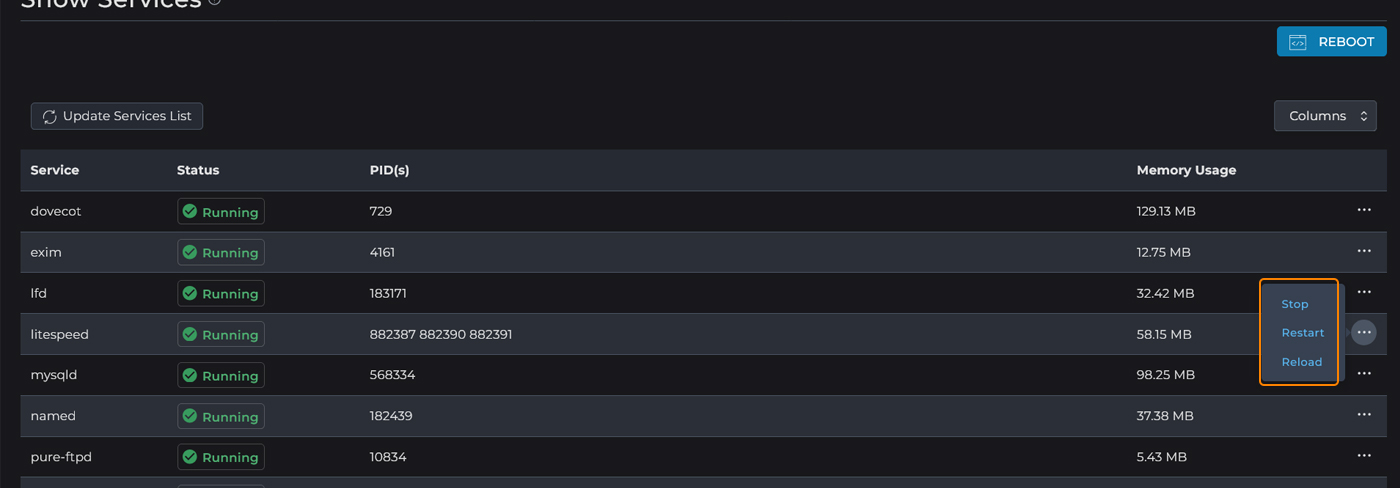Click the Status column header
Image resolution: width=1400 pixels, height=488 pixels.
click(x=198, y=170)
